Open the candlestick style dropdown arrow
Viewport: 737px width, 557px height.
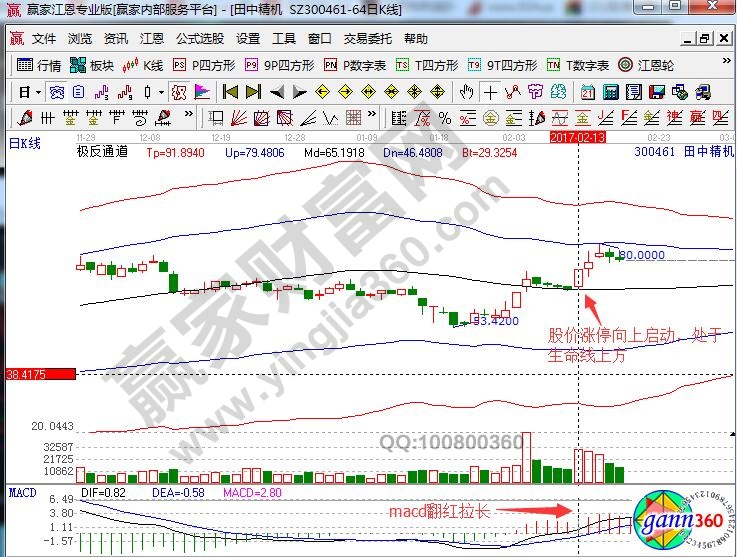click(161, 91)
